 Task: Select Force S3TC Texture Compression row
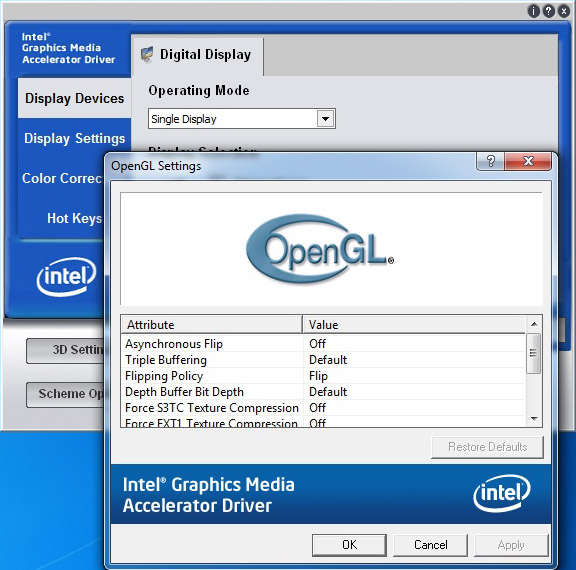(x=323, y=408)
